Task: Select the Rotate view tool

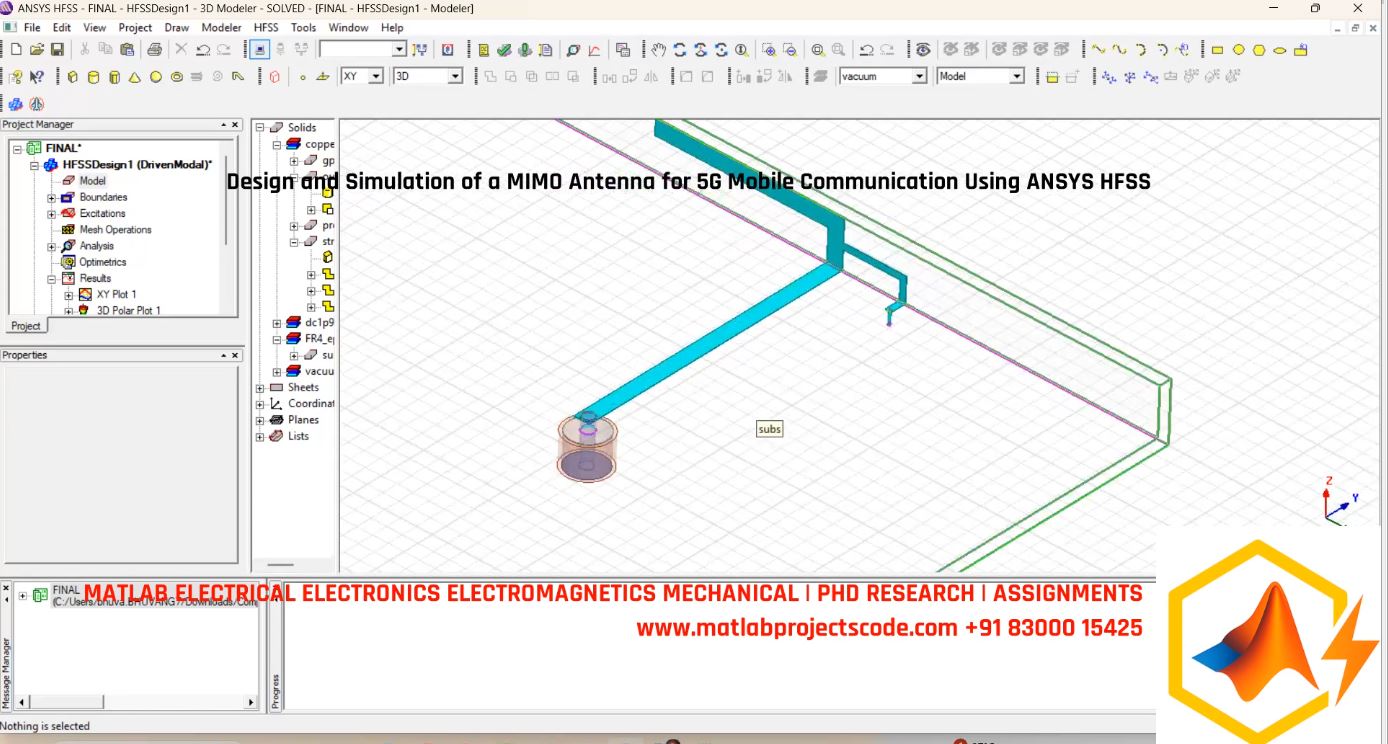Action: point(680,49)
